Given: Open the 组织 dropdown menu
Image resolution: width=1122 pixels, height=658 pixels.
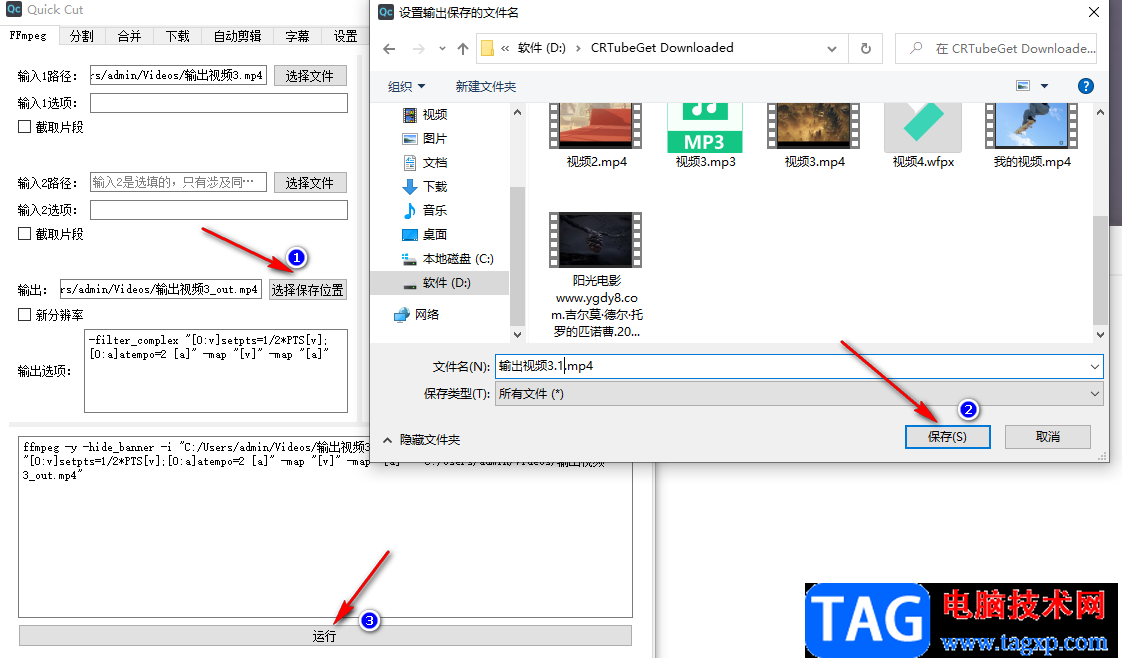Looking at the screenshot, I should [x=406, y=86].
